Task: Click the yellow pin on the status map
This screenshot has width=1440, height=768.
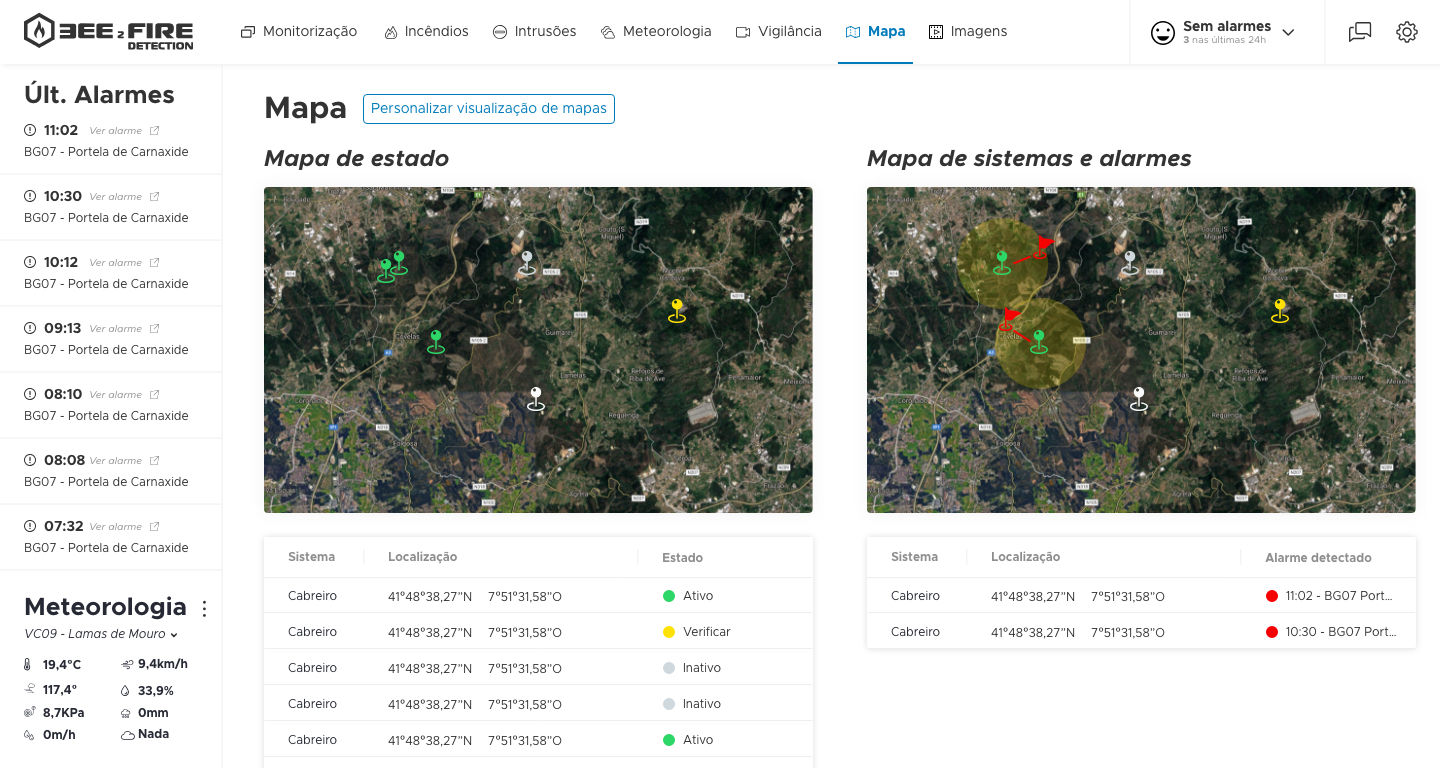Action: tap(677, 310)
